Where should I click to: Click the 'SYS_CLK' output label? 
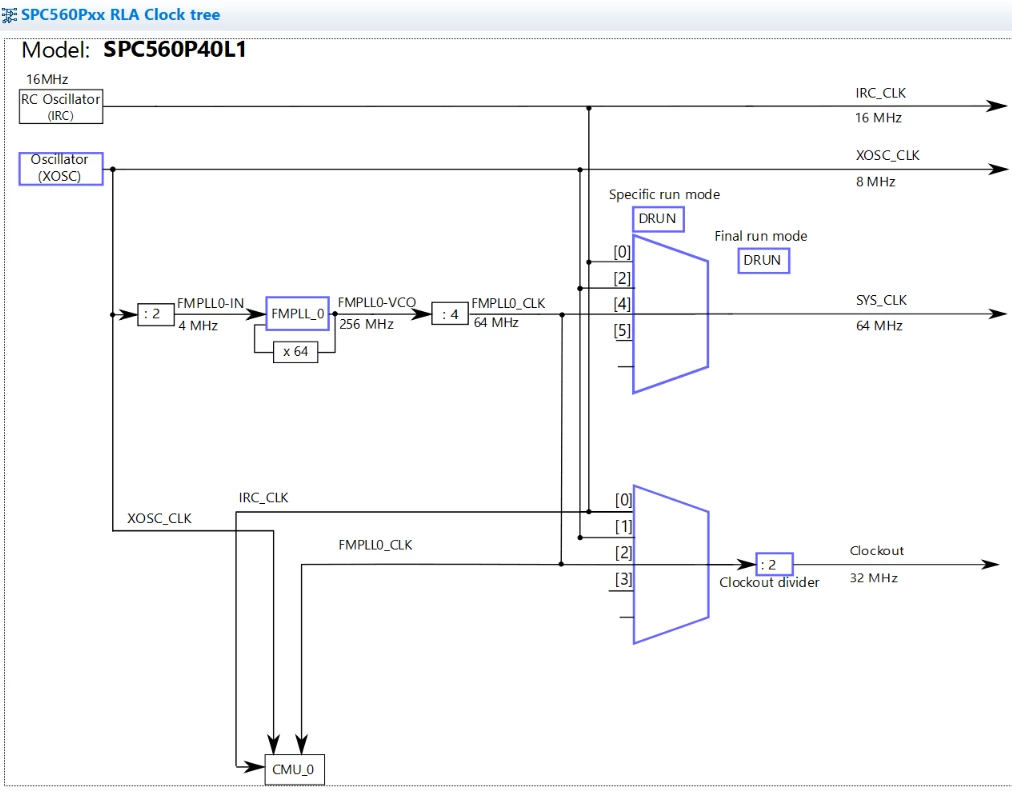coord(882,300)
